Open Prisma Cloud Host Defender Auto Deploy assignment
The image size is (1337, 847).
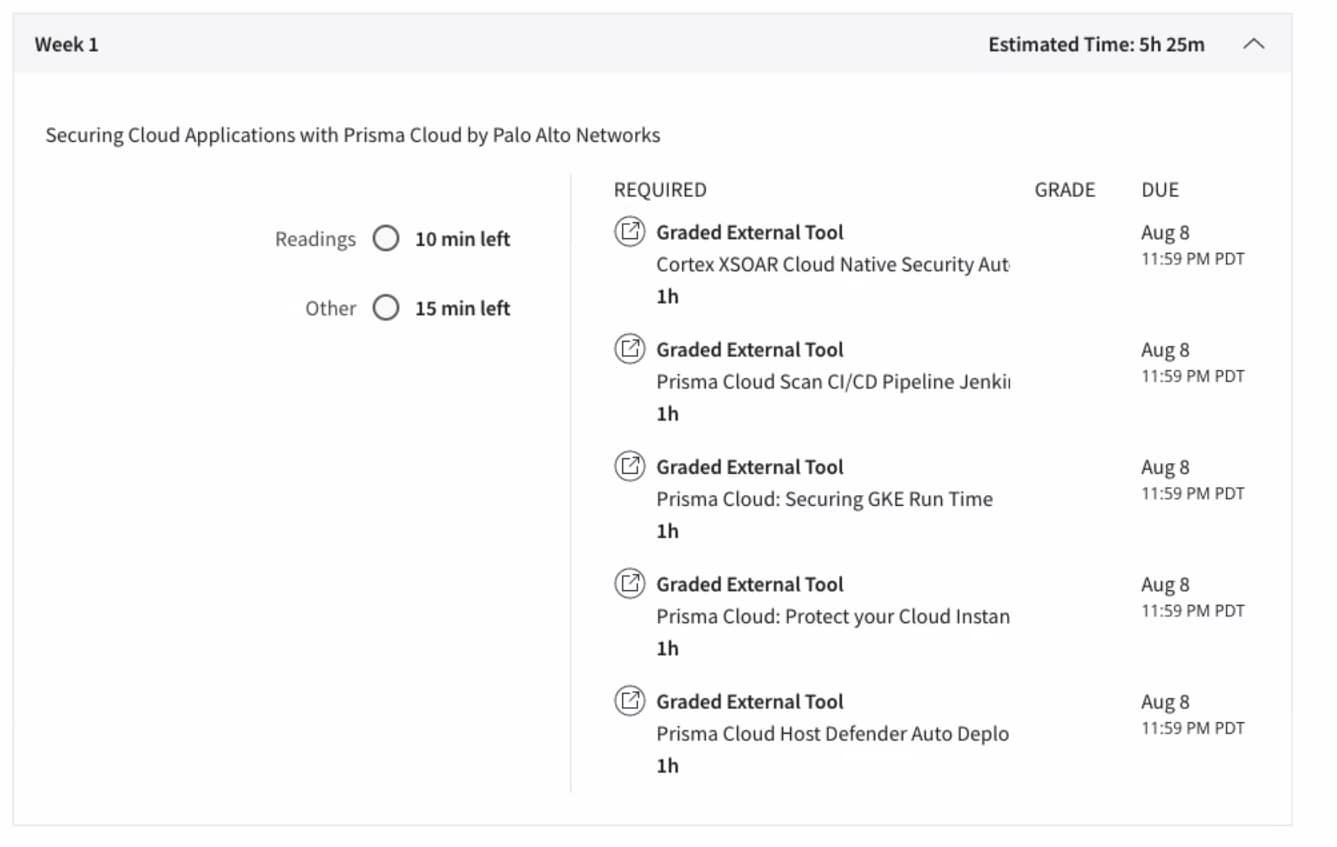click(832, 733)
